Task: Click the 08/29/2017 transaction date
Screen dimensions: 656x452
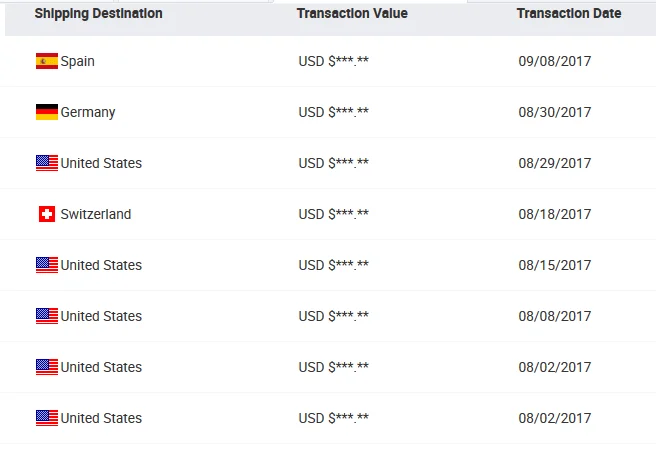Action: [555, 163]
